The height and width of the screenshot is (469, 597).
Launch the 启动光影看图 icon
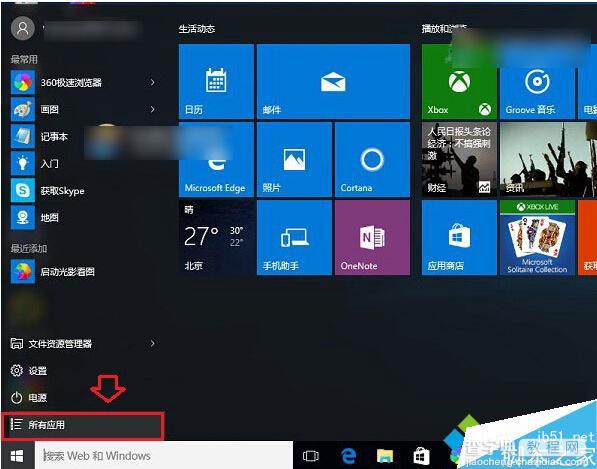coord(23,271)
